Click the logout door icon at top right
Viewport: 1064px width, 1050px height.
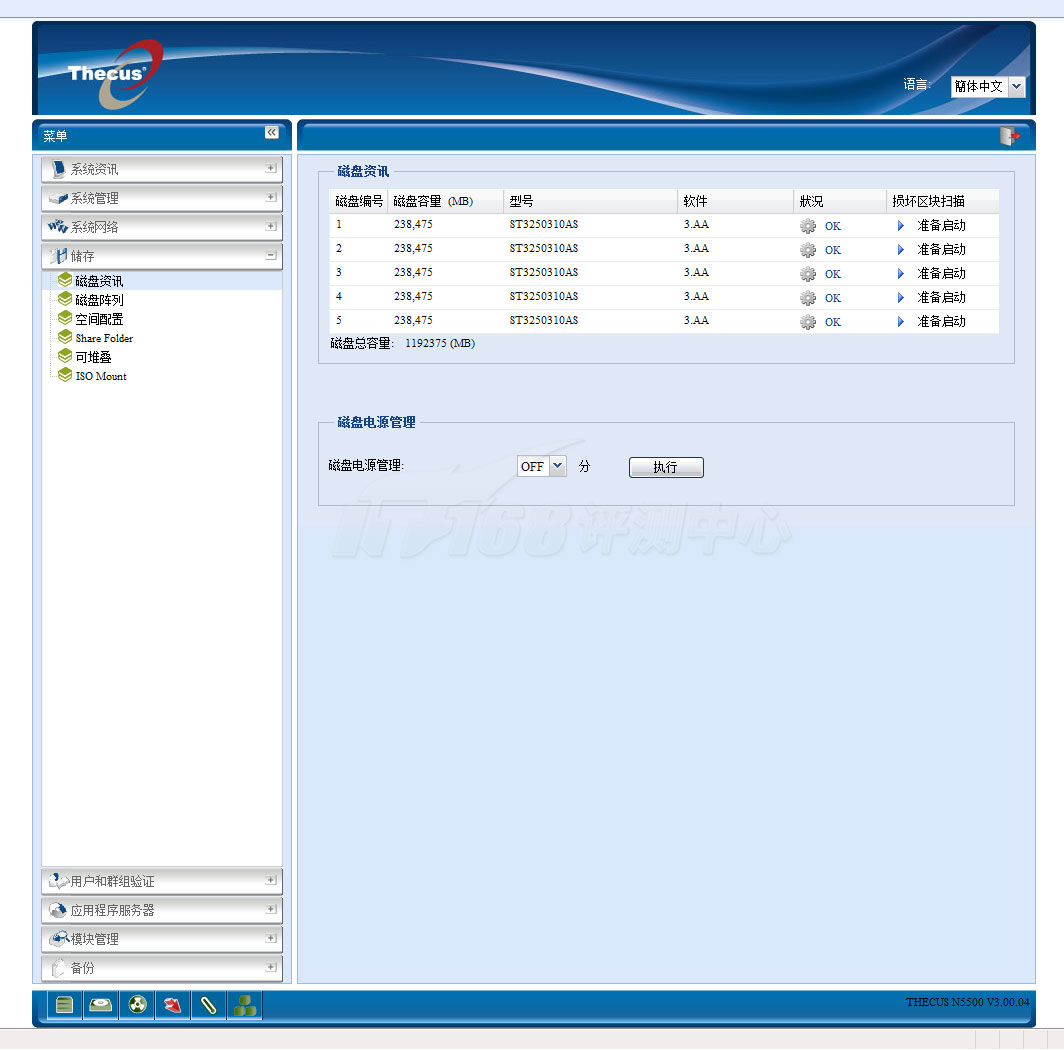pos(1010,136)
